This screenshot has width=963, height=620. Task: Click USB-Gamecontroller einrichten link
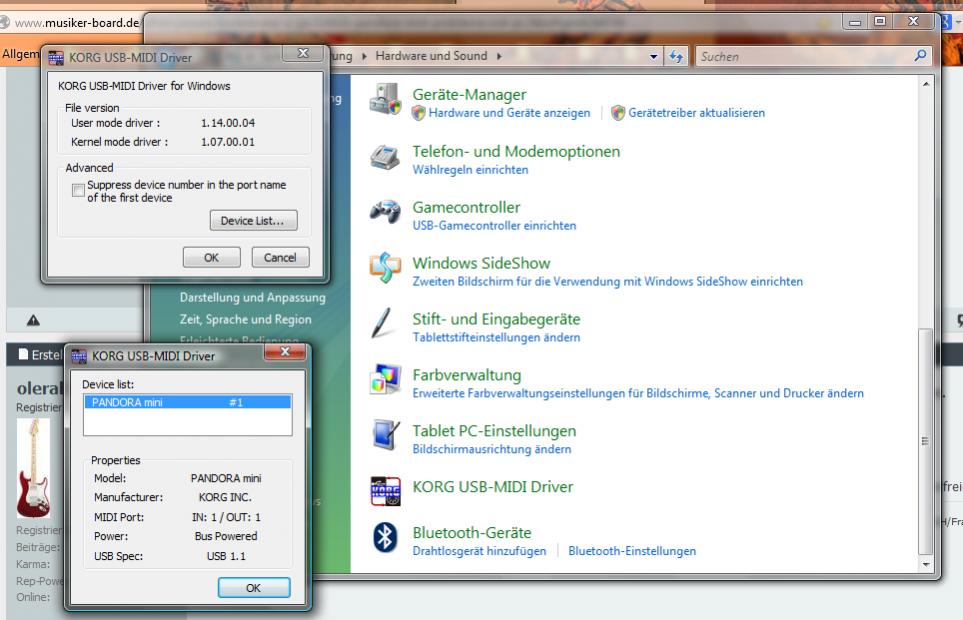tap(494, 225)
